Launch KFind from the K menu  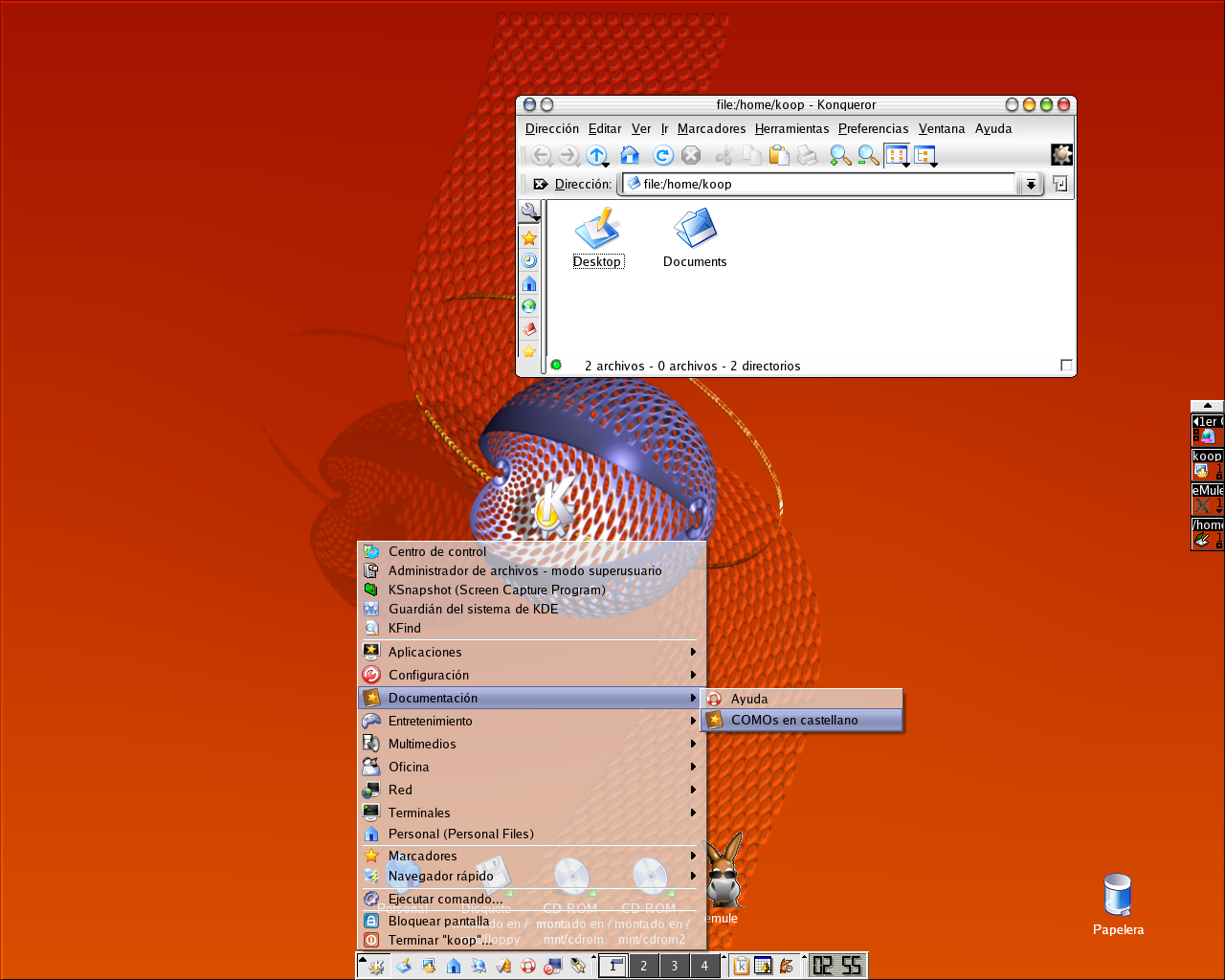point(532,628)
